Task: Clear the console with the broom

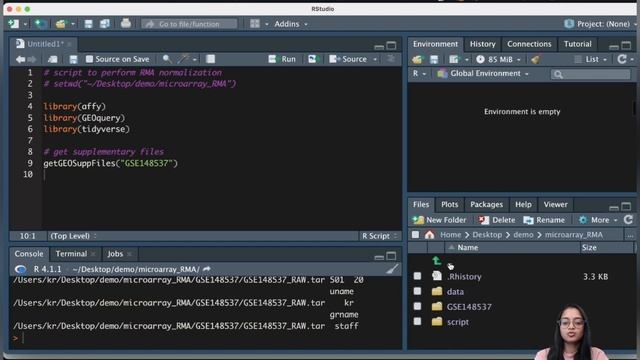Action: pos(392,269)
